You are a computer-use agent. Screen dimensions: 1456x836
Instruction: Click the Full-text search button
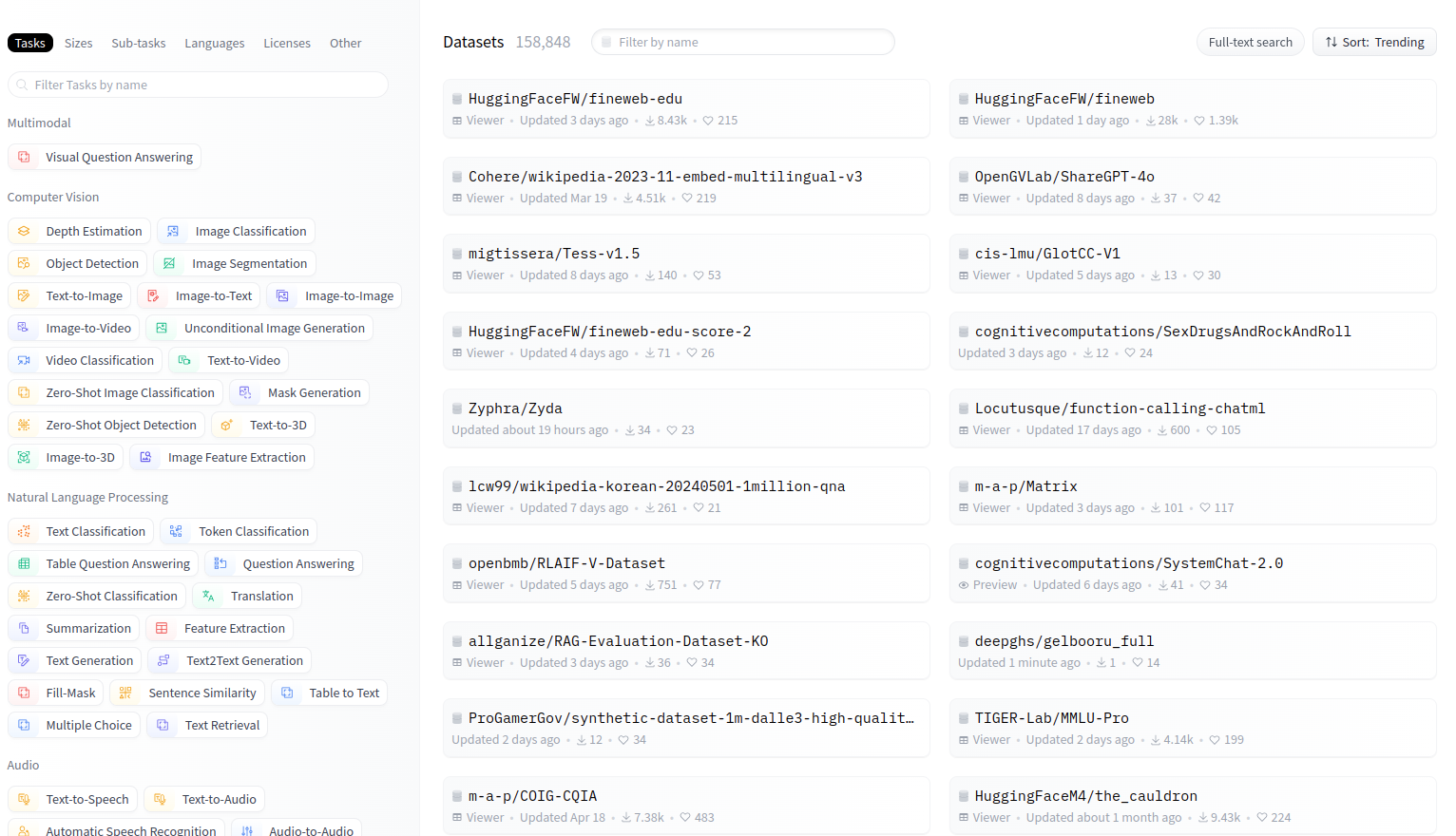(x=1250, y=42)
